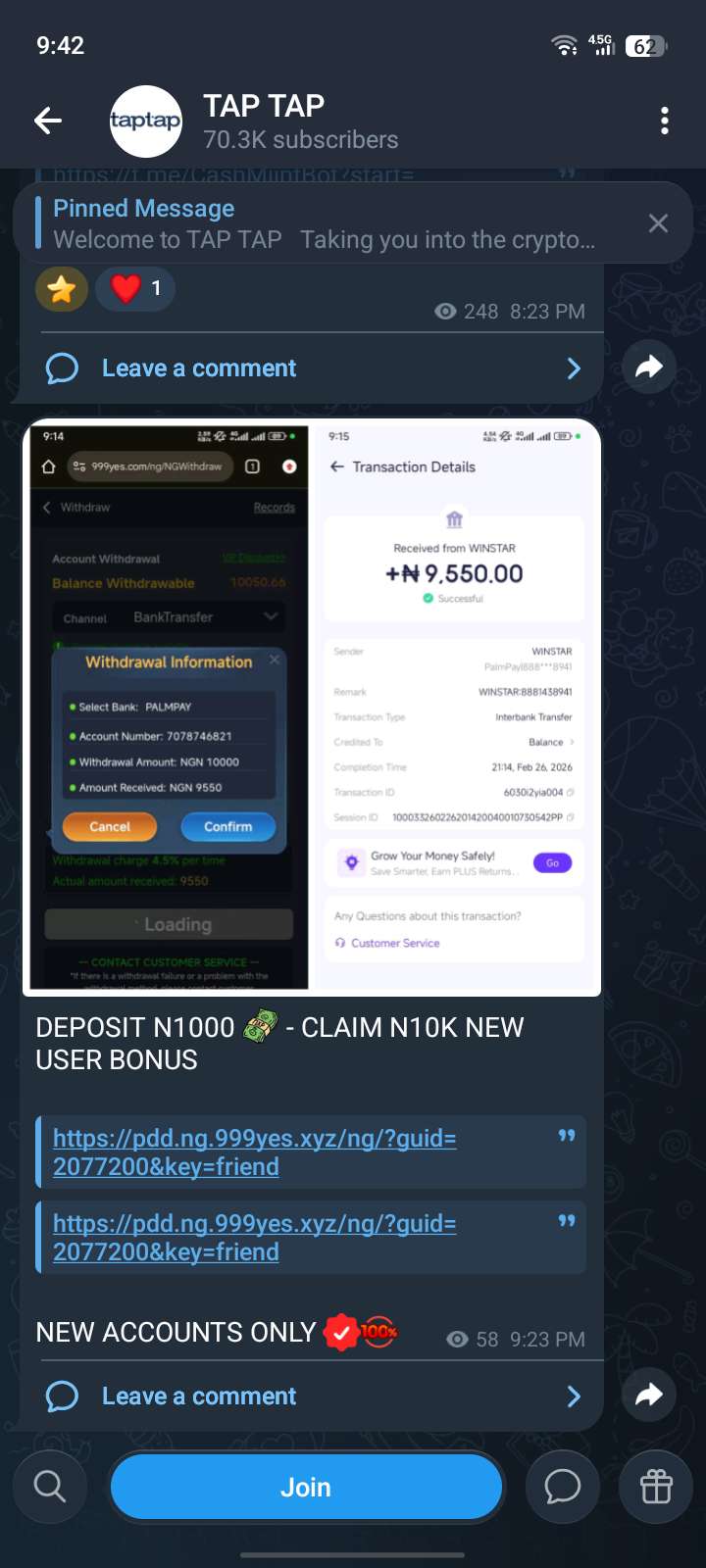
Task: Open first 999yes.xyz referral link
Action: coord(255,1152)
